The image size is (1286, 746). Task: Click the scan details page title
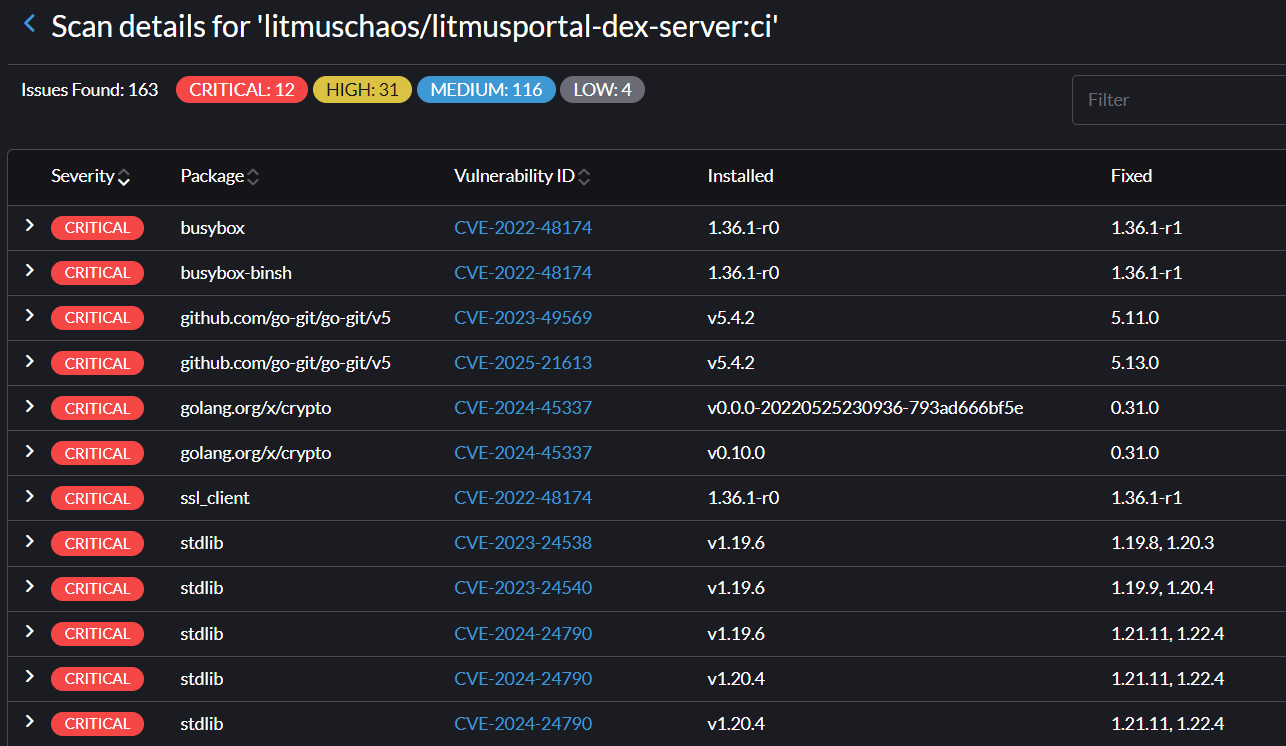click(x=415, y=26)
